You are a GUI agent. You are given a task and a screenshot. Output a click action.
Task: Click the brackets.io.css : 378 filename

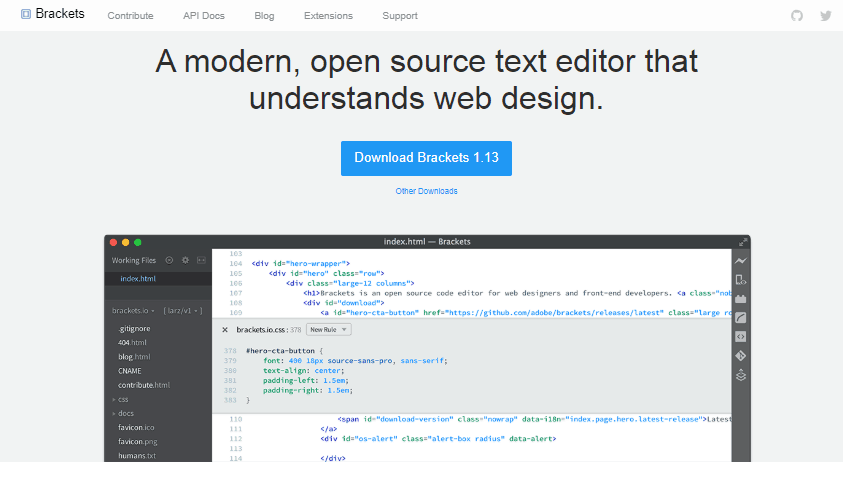click(269, 330)
